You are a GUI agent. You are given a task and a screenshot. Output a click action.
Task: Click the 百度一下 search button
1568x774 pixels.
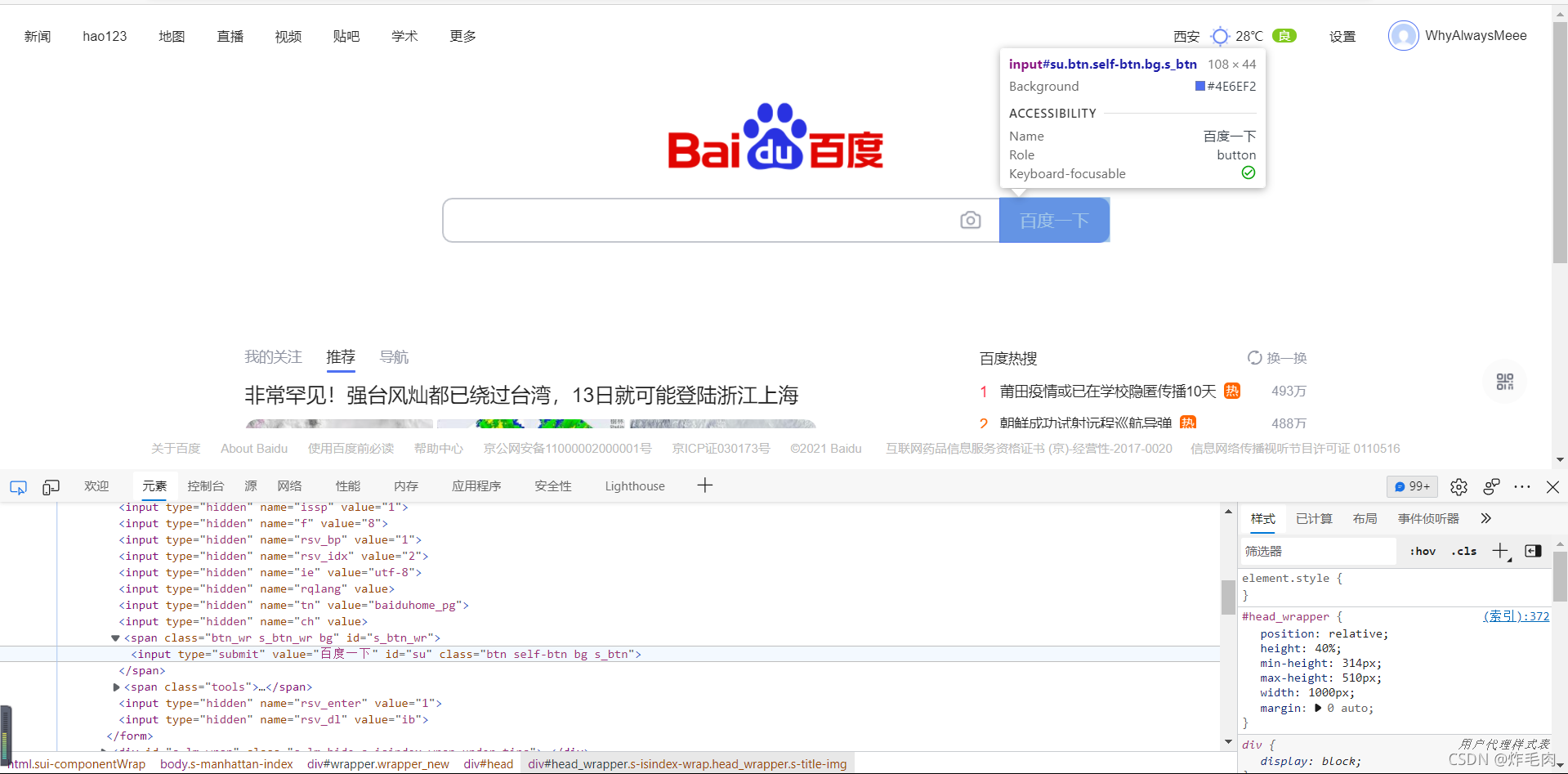click(1054, 220)
